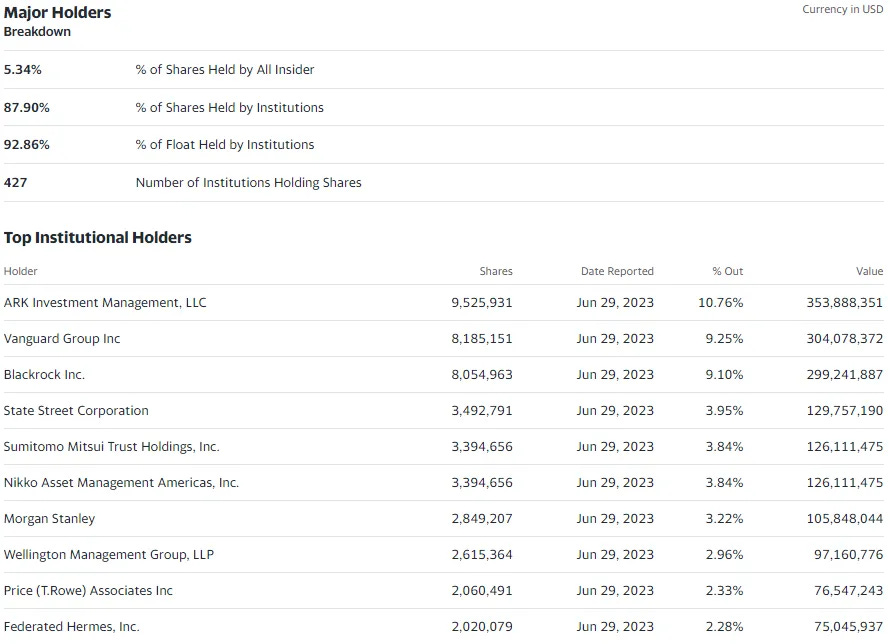Click the 87.90% institutions value
Viewport: 890px width, 644px height.
(x=27, y=108)
